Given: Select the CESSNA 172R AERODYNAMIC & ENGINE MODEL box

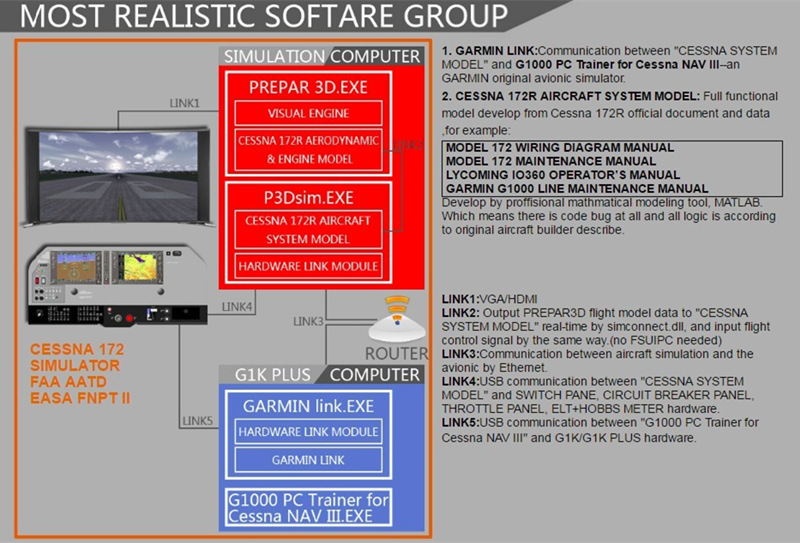Looking at the screenshot, I should coord(308,150).
